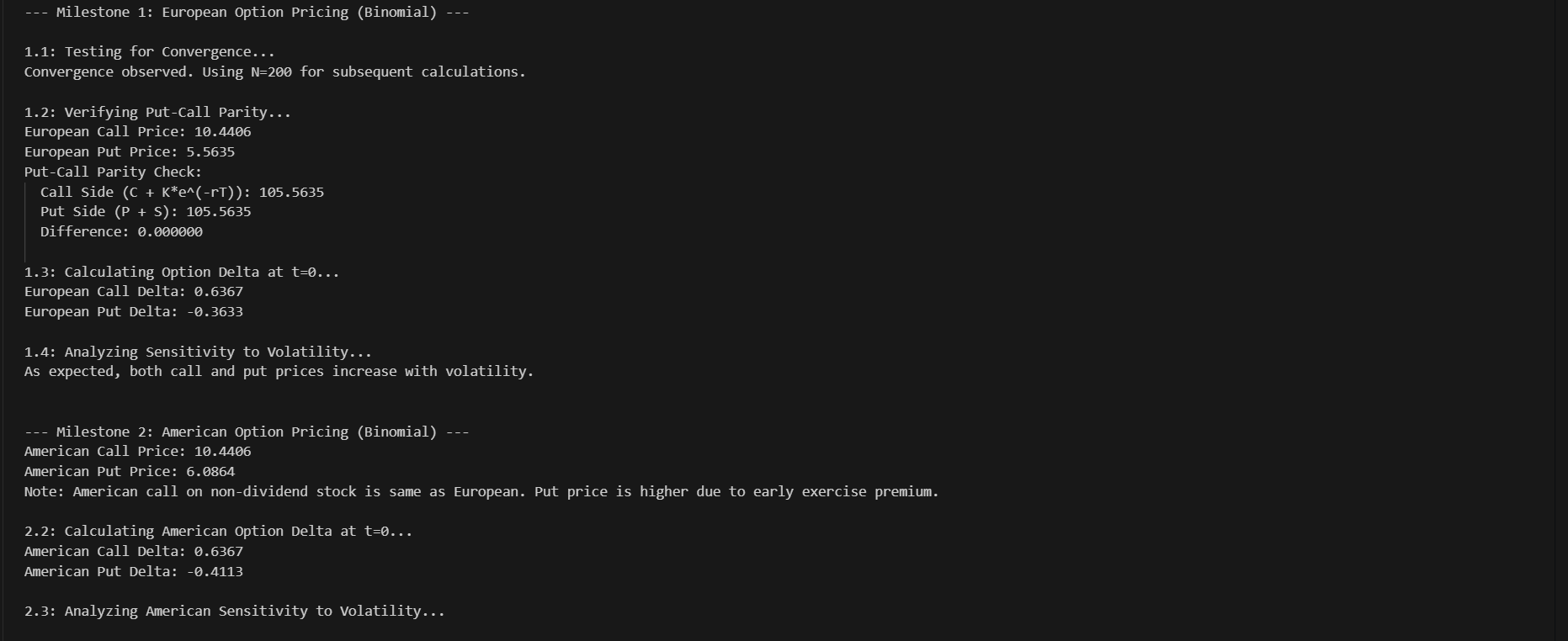Screen dimensions: 1568x641
Task: Click the '1.3: Calculating Option Delta' line
Action: click(182, 272)
